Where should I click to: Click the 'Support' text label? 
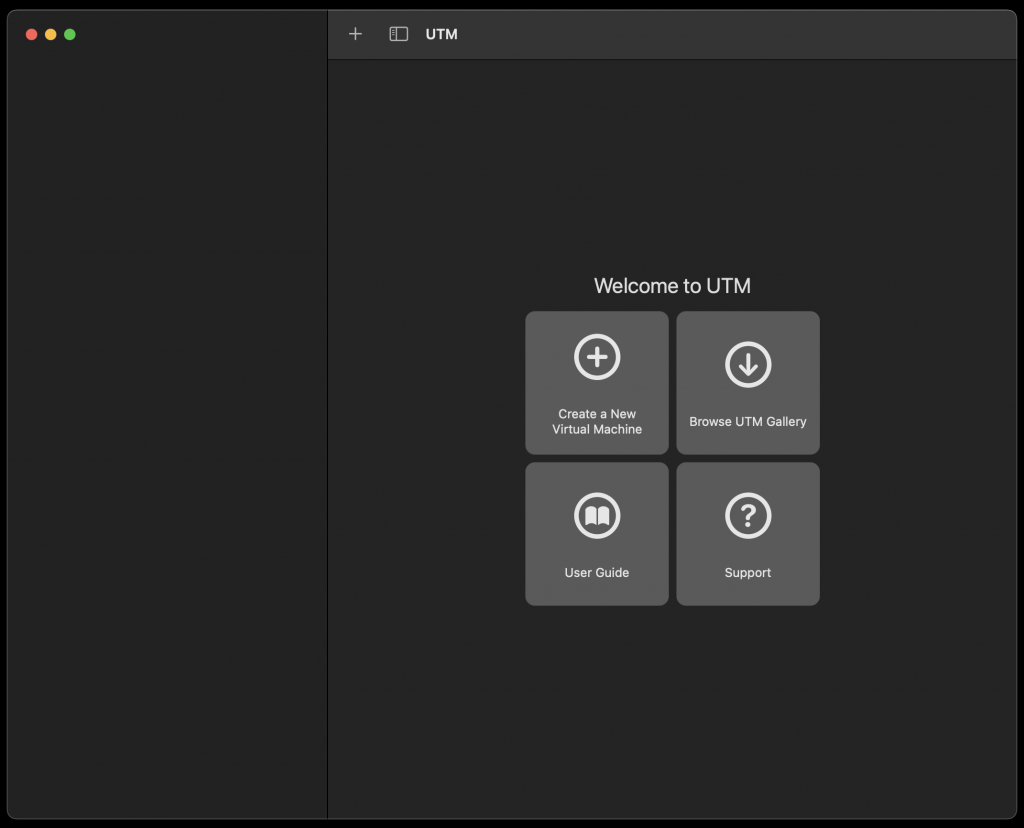click(748, 573)
